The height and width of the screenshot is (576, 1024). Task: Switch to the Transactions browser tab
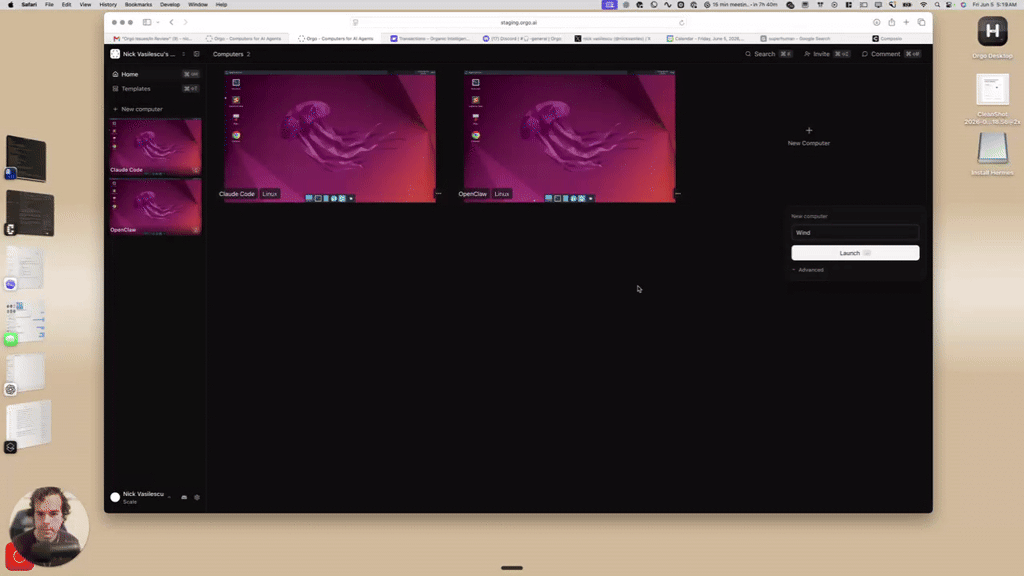(430, 39)
